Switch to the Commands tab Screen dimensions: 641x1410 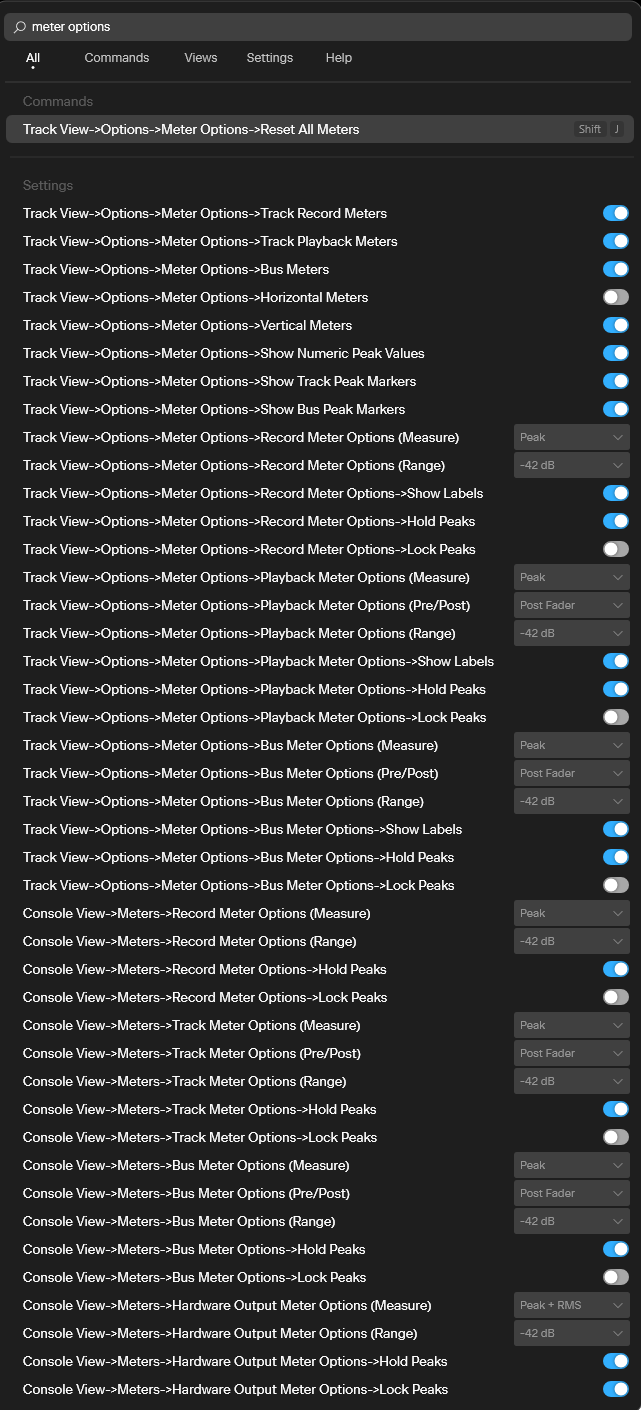tap(116, 58)
